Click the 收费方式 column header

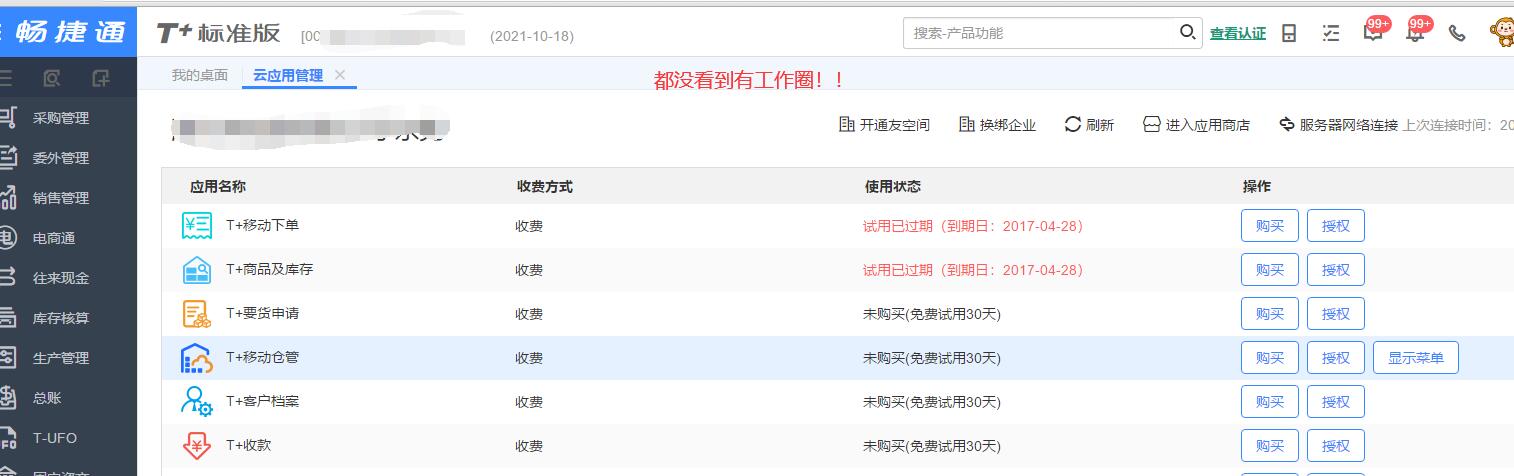[x=544, y=187]
